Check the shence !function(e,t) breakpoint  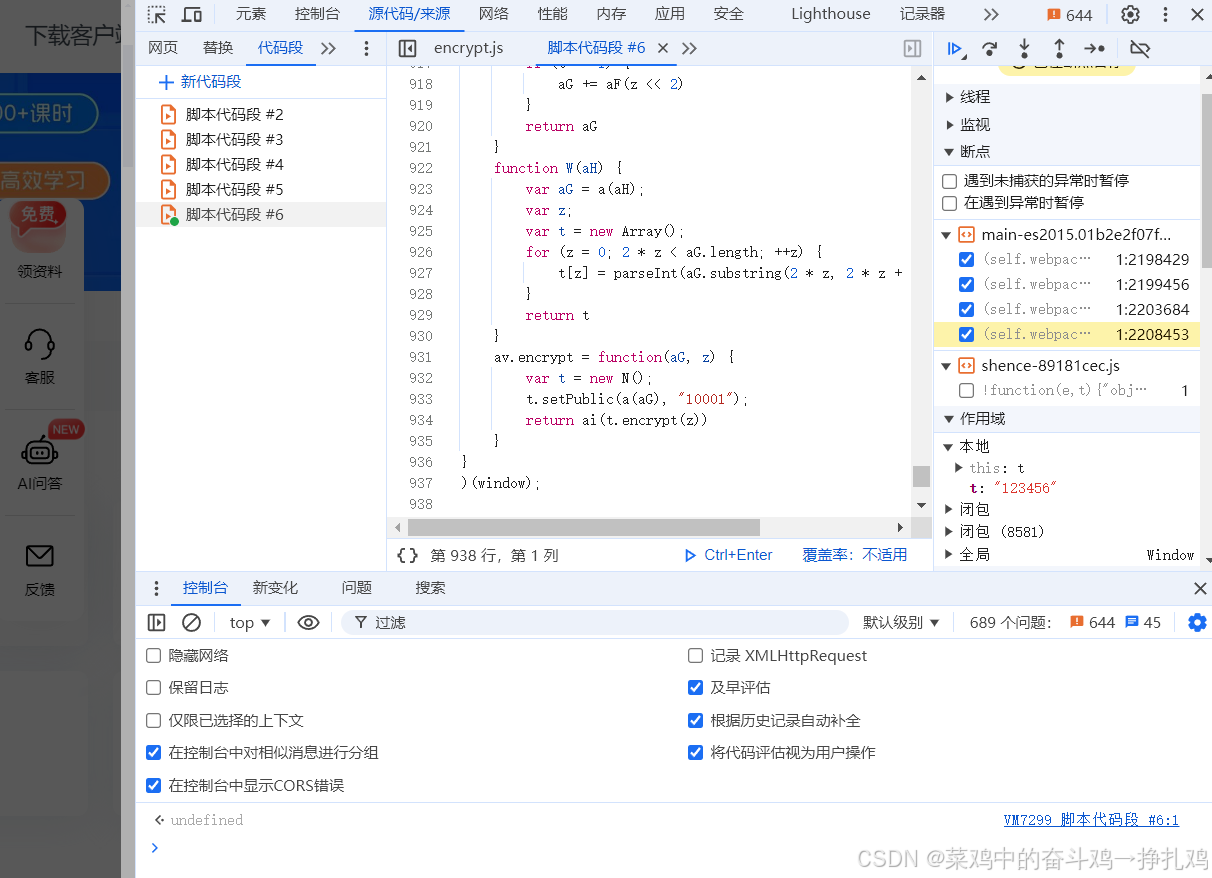pos(966,390)
